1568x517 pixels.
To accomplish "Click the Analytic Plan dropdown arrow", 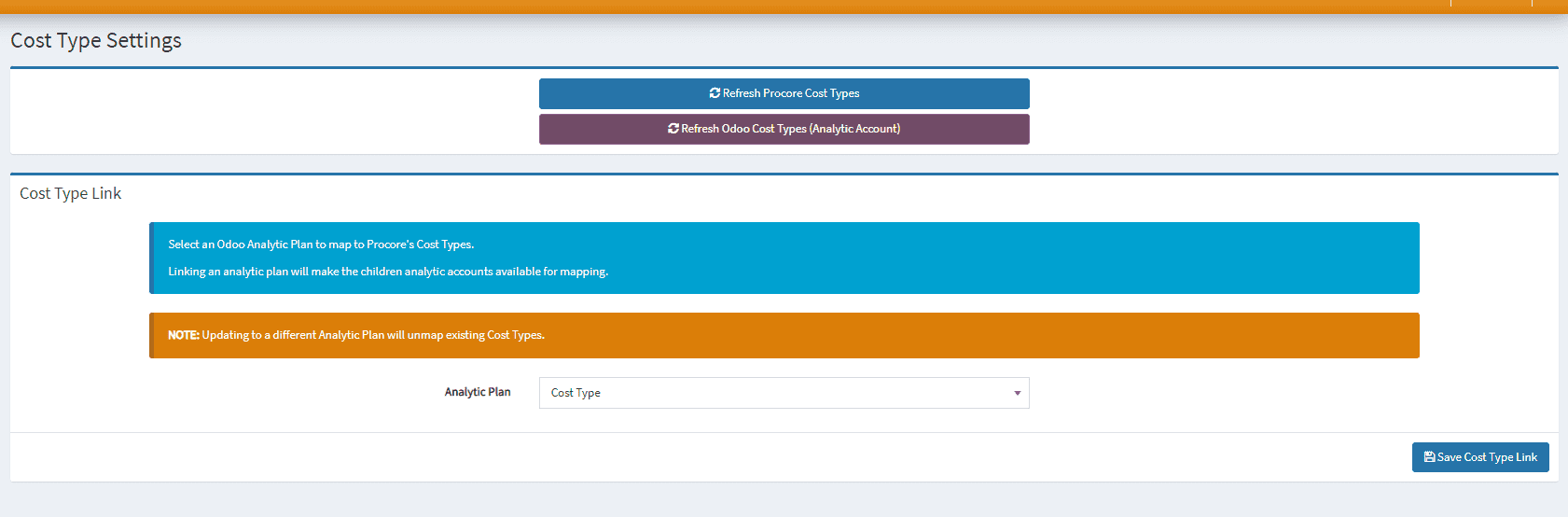I will coord(1017,393).
